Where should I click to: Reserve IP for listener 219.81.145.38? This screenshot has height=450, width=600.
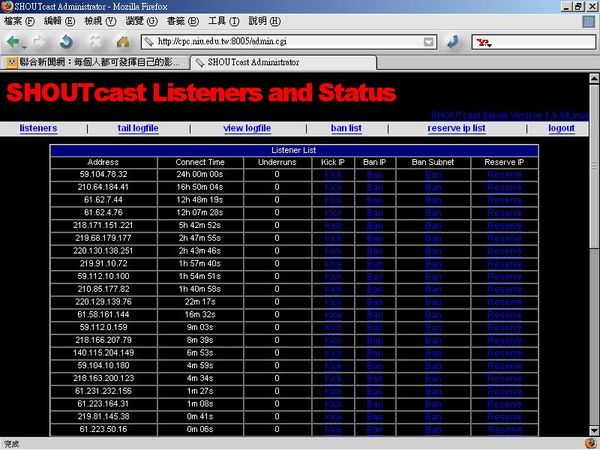pos(504,417)
